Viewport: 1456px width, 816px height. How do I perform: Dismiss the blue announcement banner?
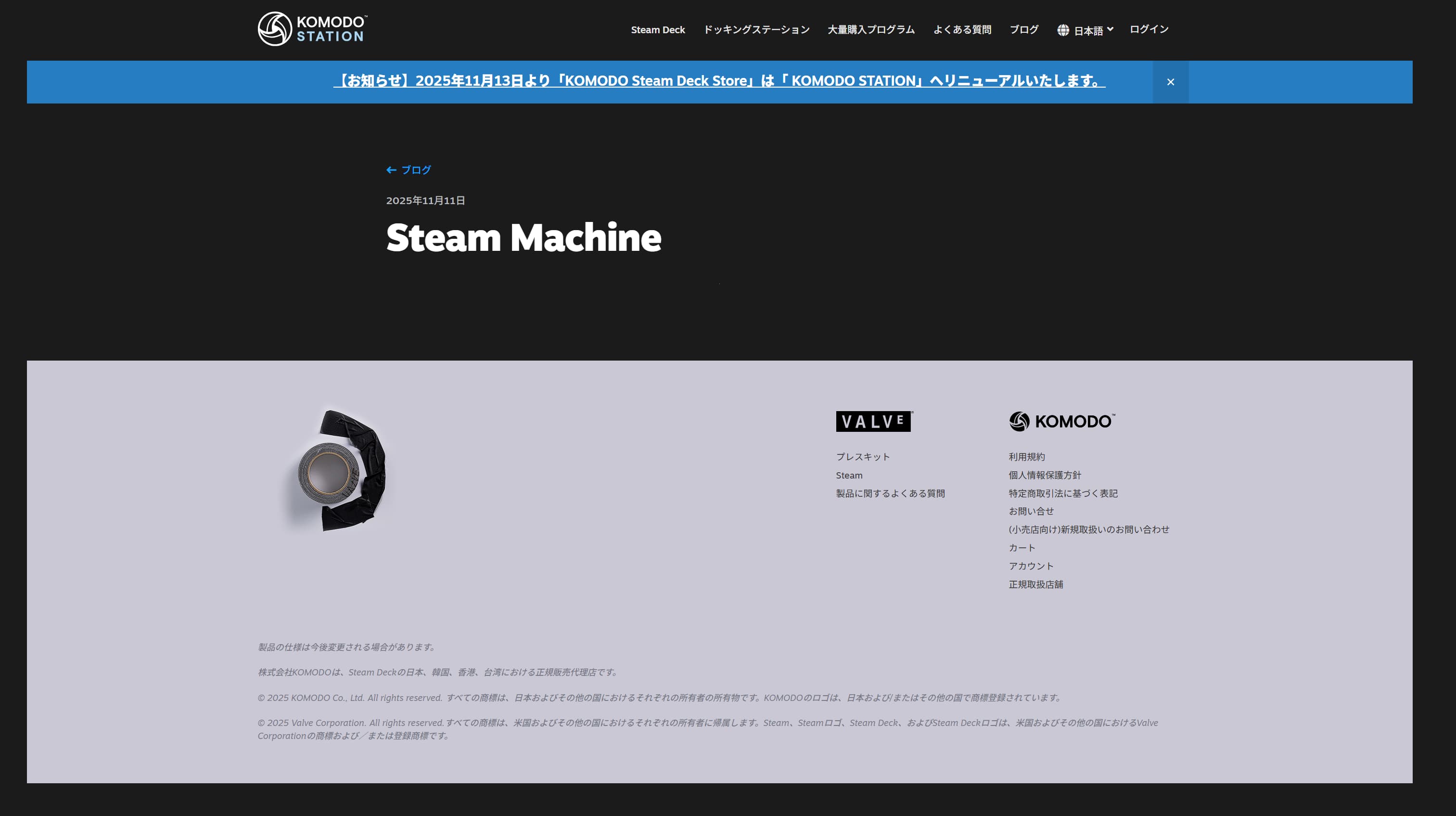(x=1170, y=81)
